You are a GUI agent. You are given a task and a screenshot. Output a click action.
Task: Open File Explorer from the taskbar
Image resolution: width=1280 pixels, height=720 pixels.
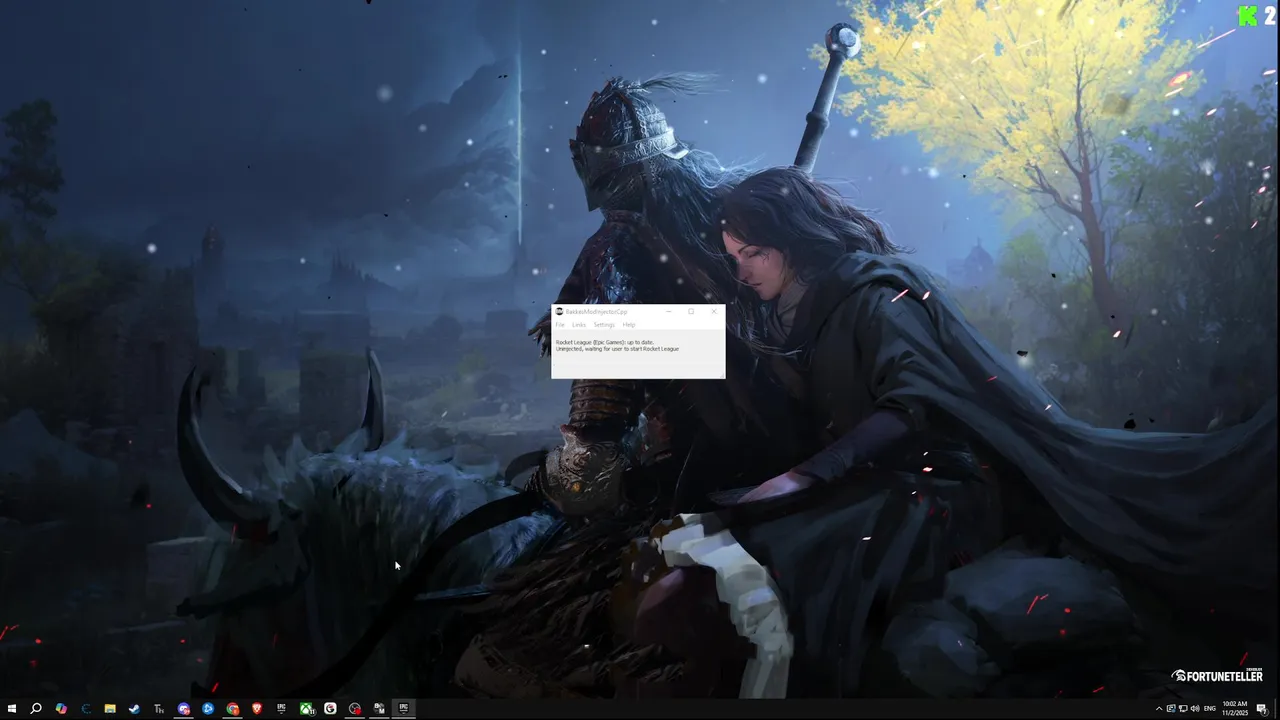click(110, 709)
